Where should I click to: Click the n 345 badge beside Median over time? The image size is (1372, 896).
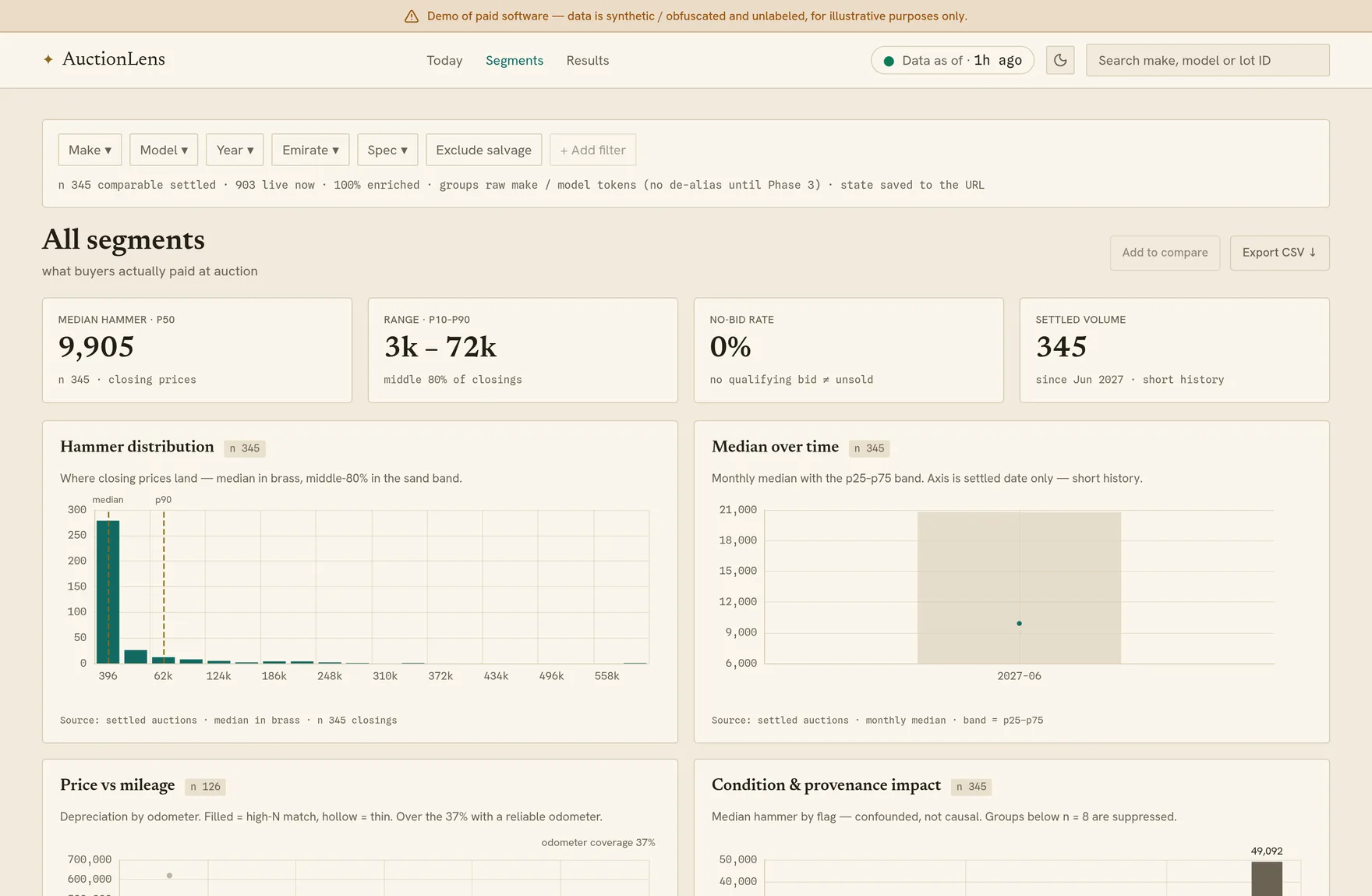tap(869, 448)
